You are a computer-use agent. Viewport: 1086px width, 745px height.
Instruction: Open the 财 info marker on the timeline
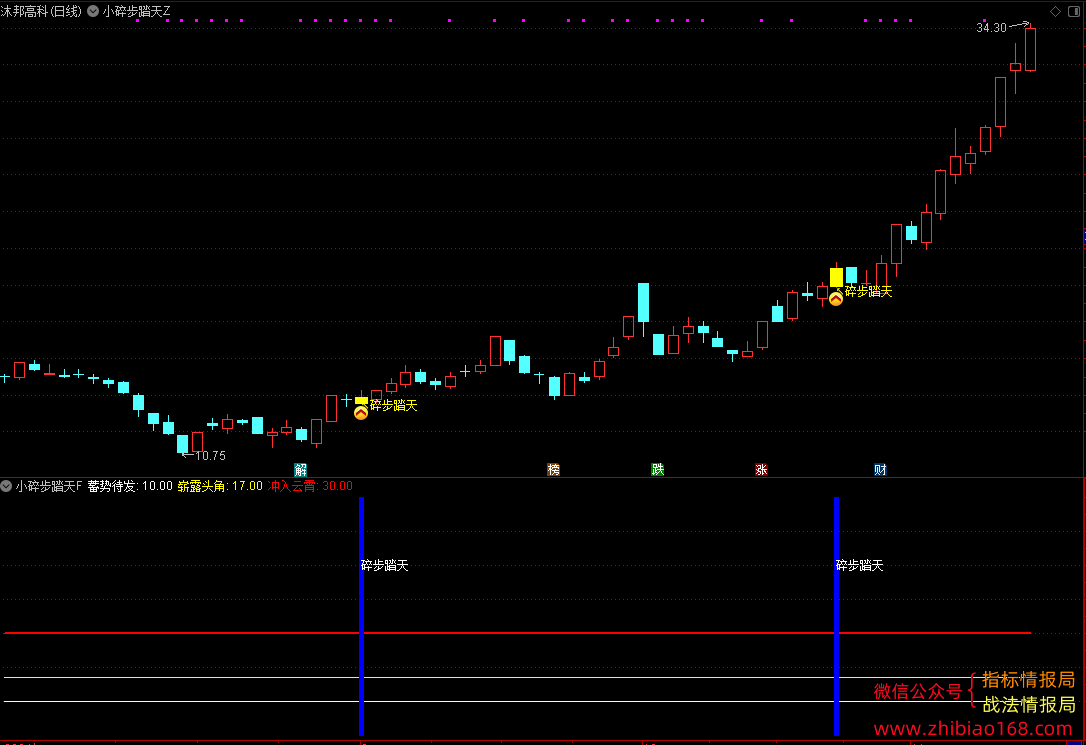pyautogui.click(x=880, y=469)
